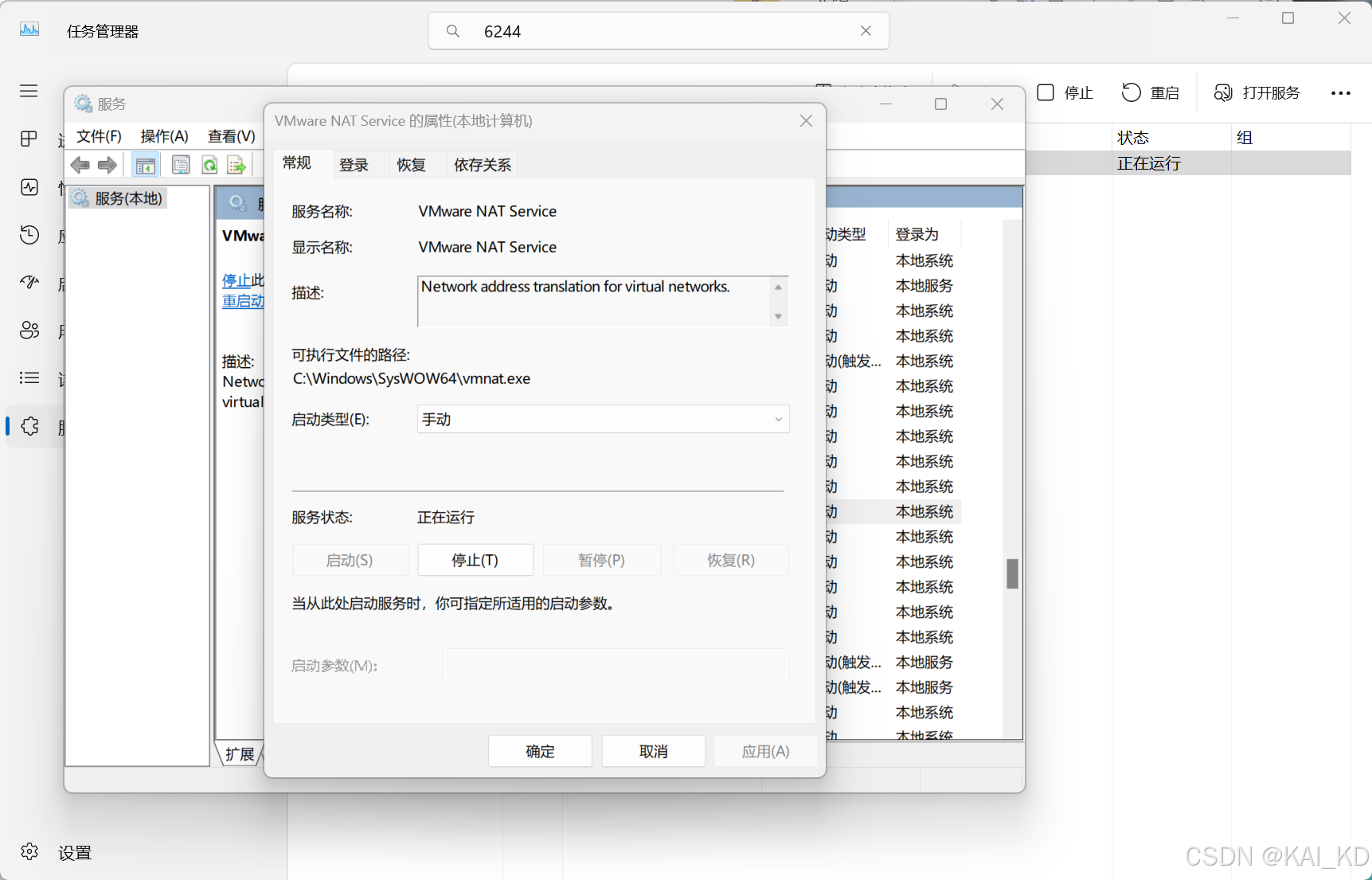Image resolution: width=1372 pixels, height=880 pixels.
Task: Click the Restart service button in Task Manager
Action: (1151, 92)
